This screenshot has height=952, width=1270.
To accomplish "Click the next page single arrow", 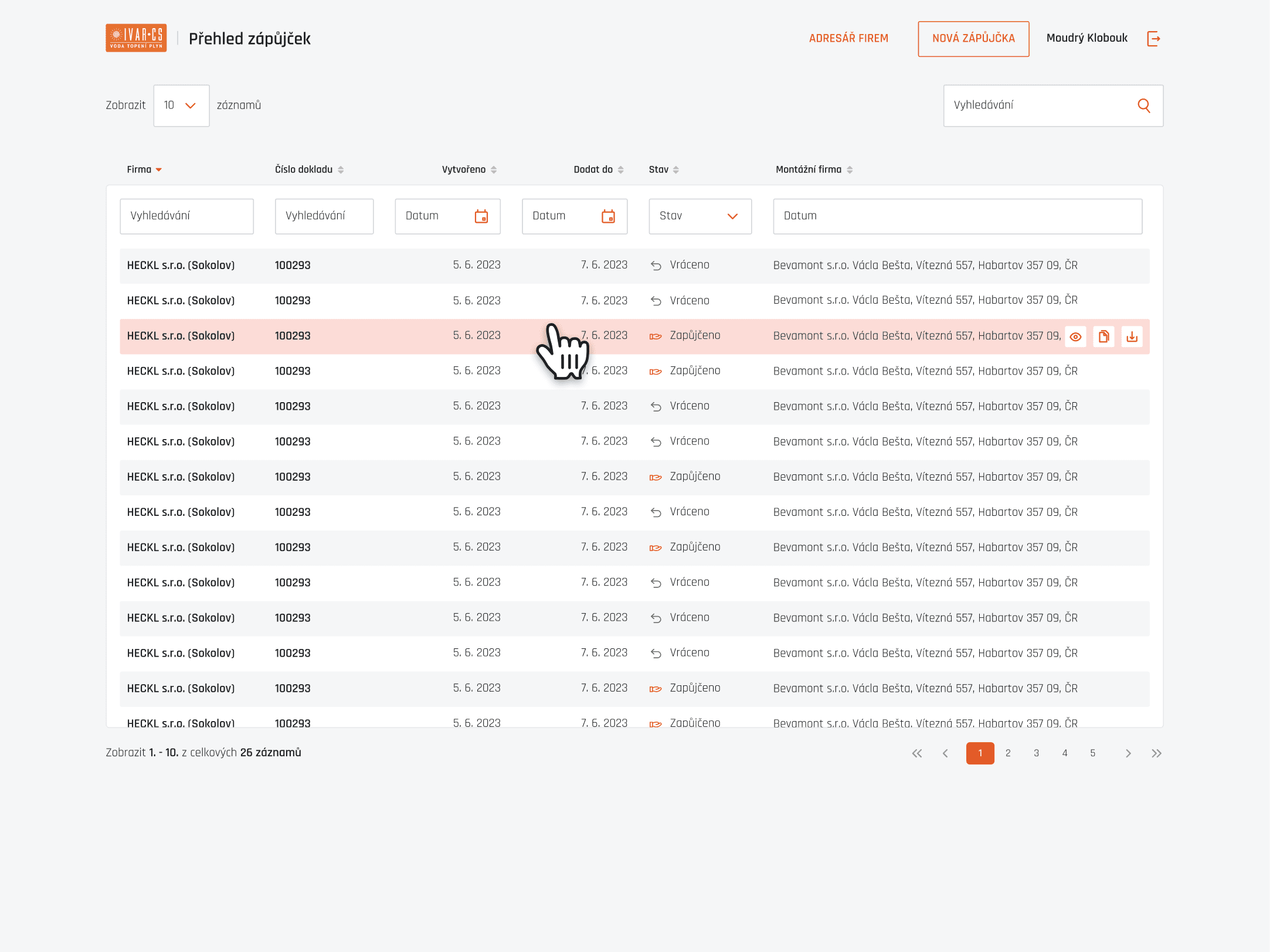I will [1128, 753].
